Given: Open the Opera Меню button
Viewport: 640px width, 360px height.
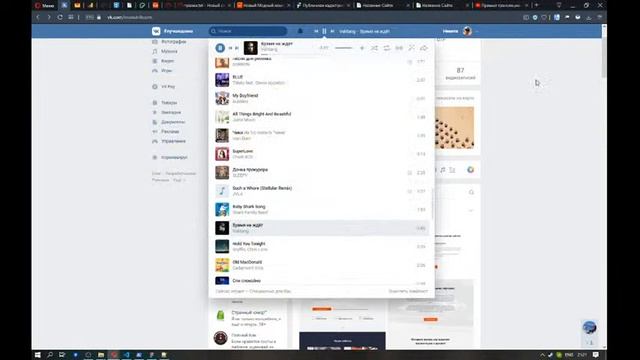Looking at the screenshot, I should 44,5.
